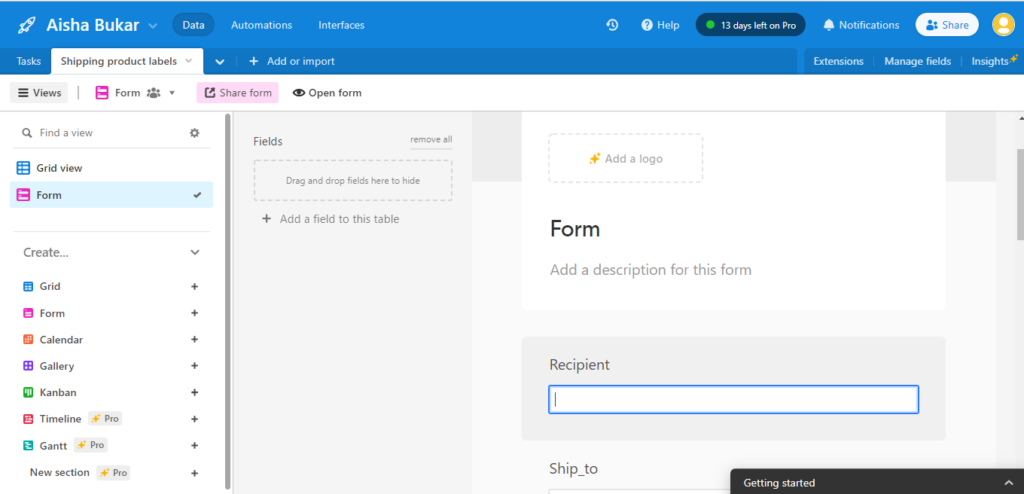Click the form vertical scrollbar thumb
This screenshot has width=1024, height=494.
(x=1020, y=195)
